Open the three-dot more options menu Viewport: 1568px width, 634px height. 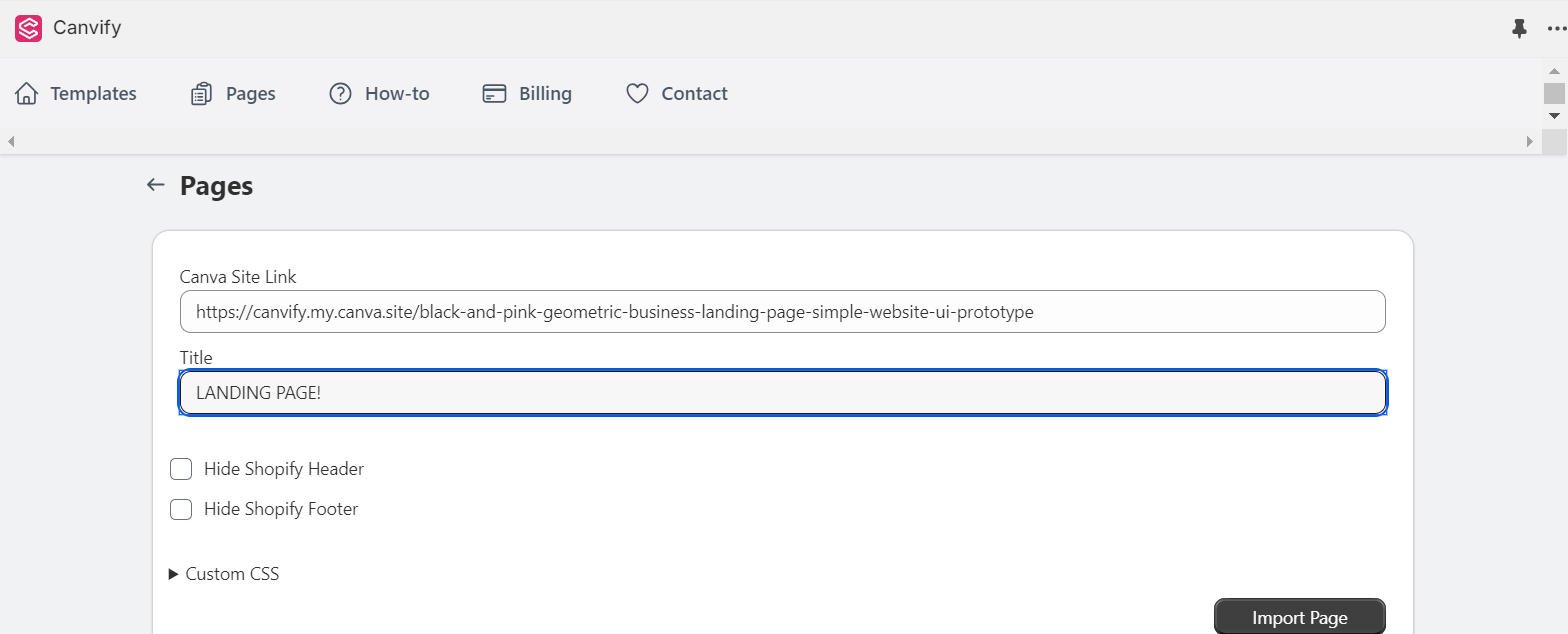tap(1556, 29)
